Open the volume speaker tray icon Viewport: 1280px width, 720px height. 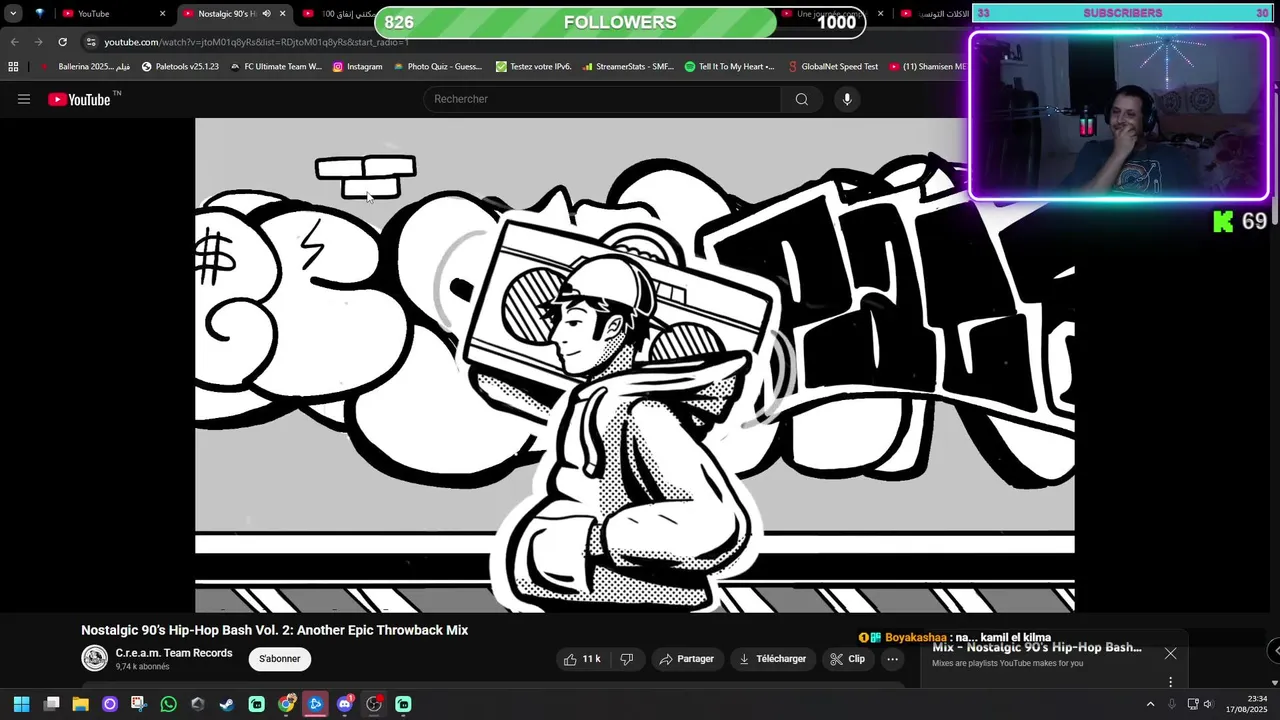(x=1208, y=704)
